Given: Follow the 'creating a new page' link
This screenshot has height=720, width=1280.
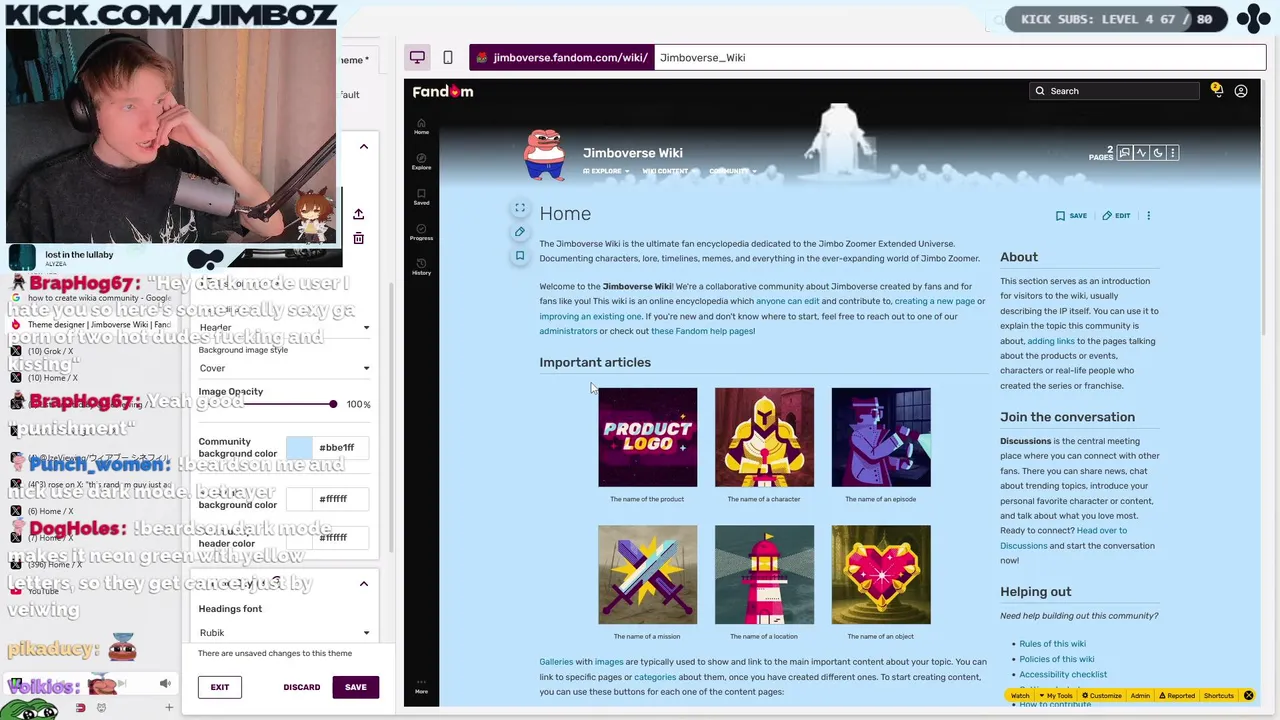Looking at the screenshot, I should [935, 301].
